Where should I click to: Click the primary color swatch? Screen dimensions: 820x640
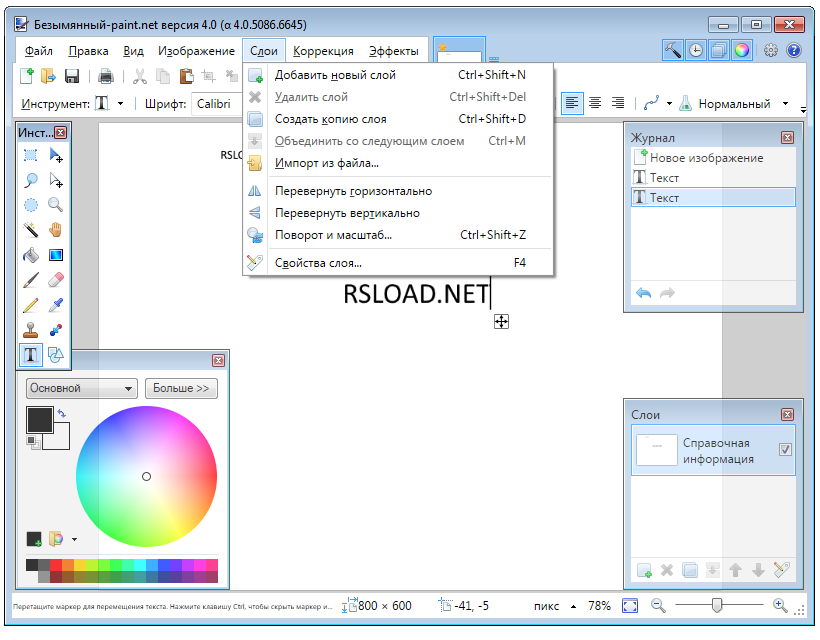40,420
